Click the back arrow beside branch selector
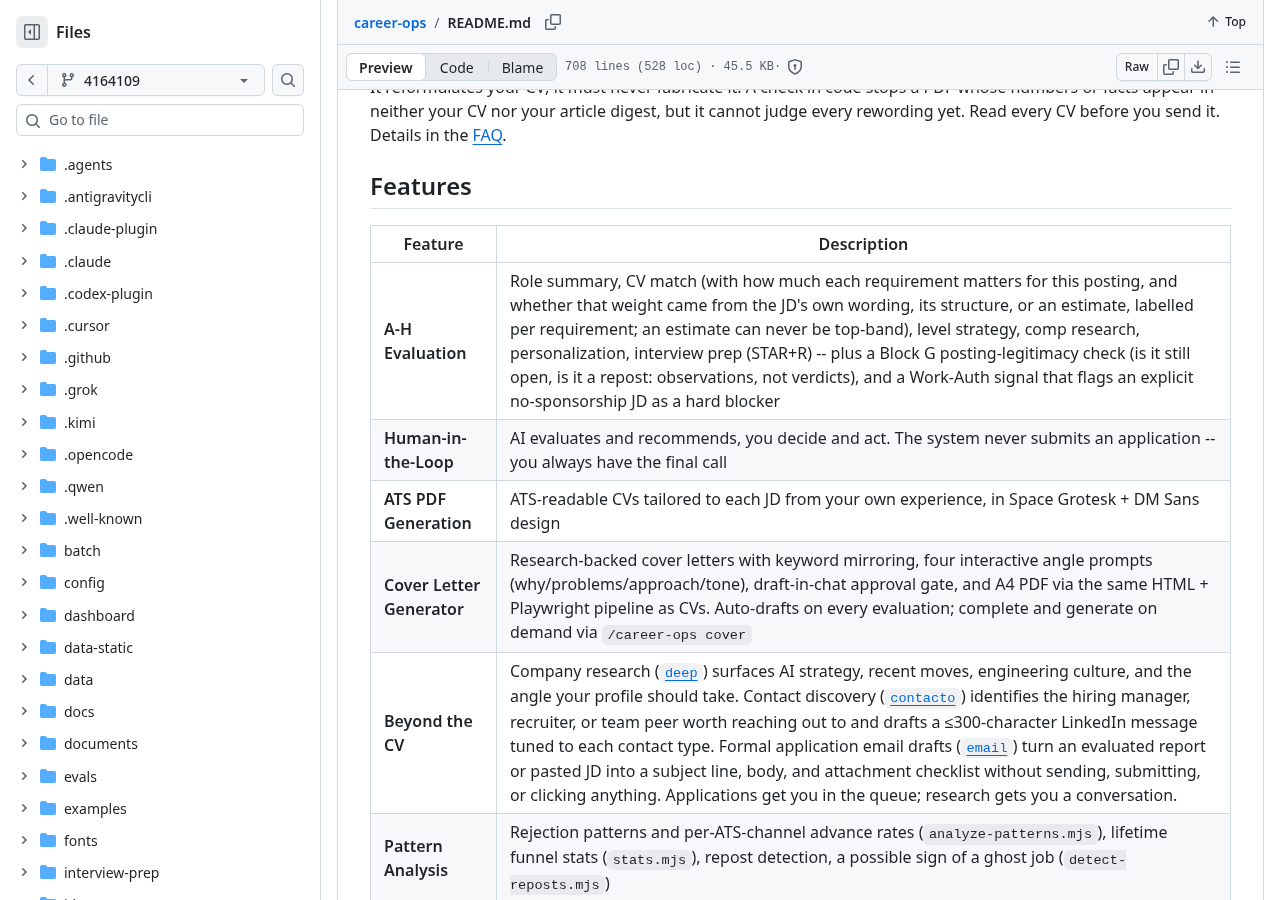 click(32, 80)
